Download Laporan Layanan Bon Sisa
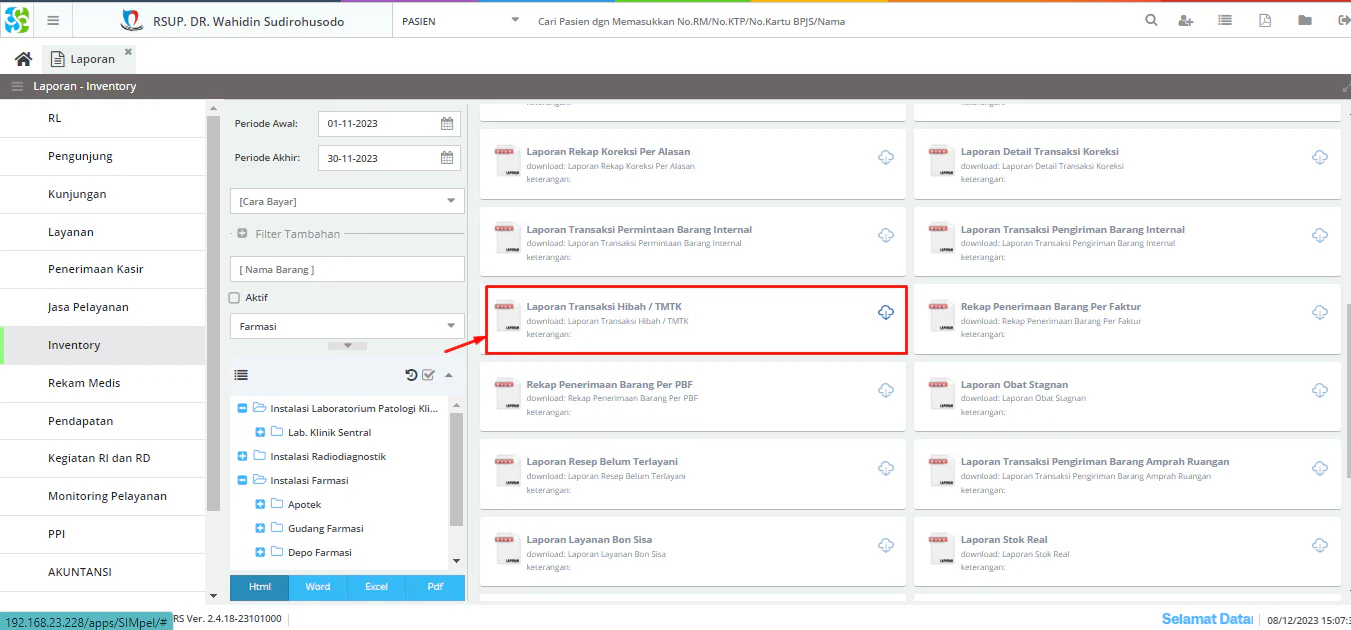The width and height of the screenshot is (1351, 630). pos(885,545)
